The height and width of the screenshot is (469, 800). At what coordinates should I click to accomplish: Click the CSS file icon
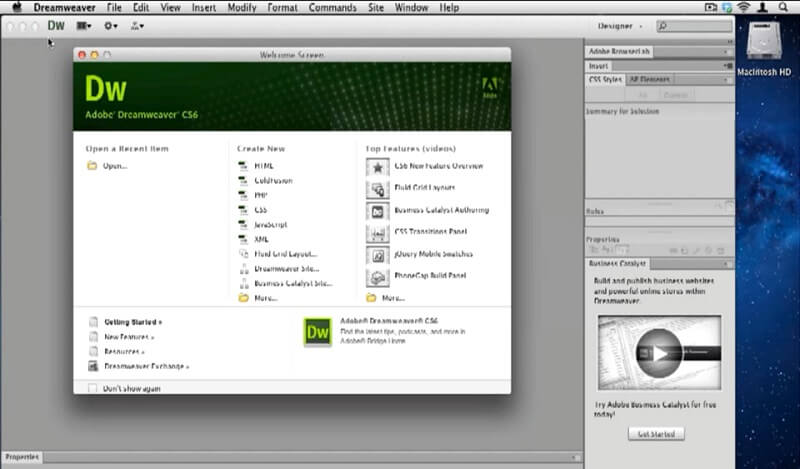pos(243,210)
